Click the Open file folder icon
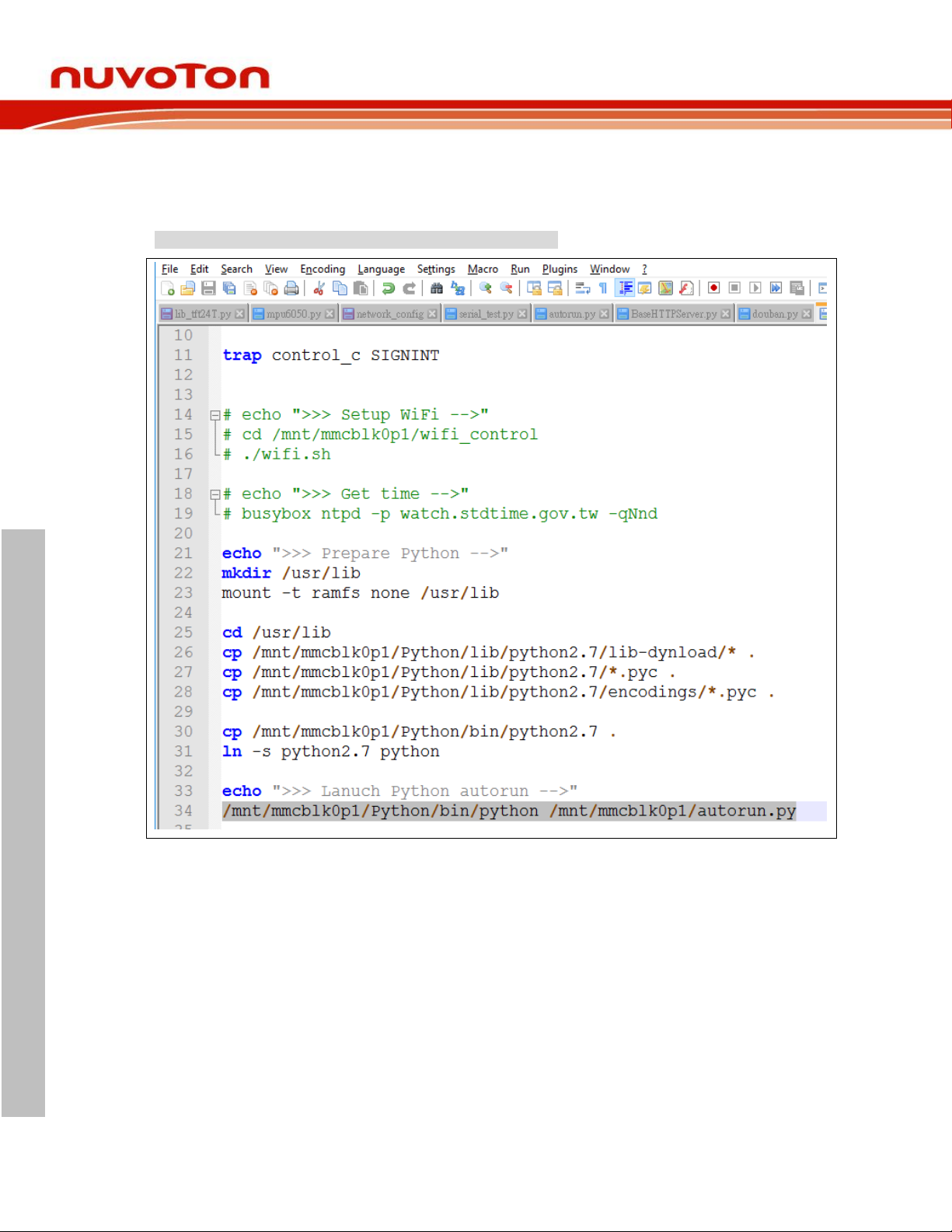 click(187, 288)
